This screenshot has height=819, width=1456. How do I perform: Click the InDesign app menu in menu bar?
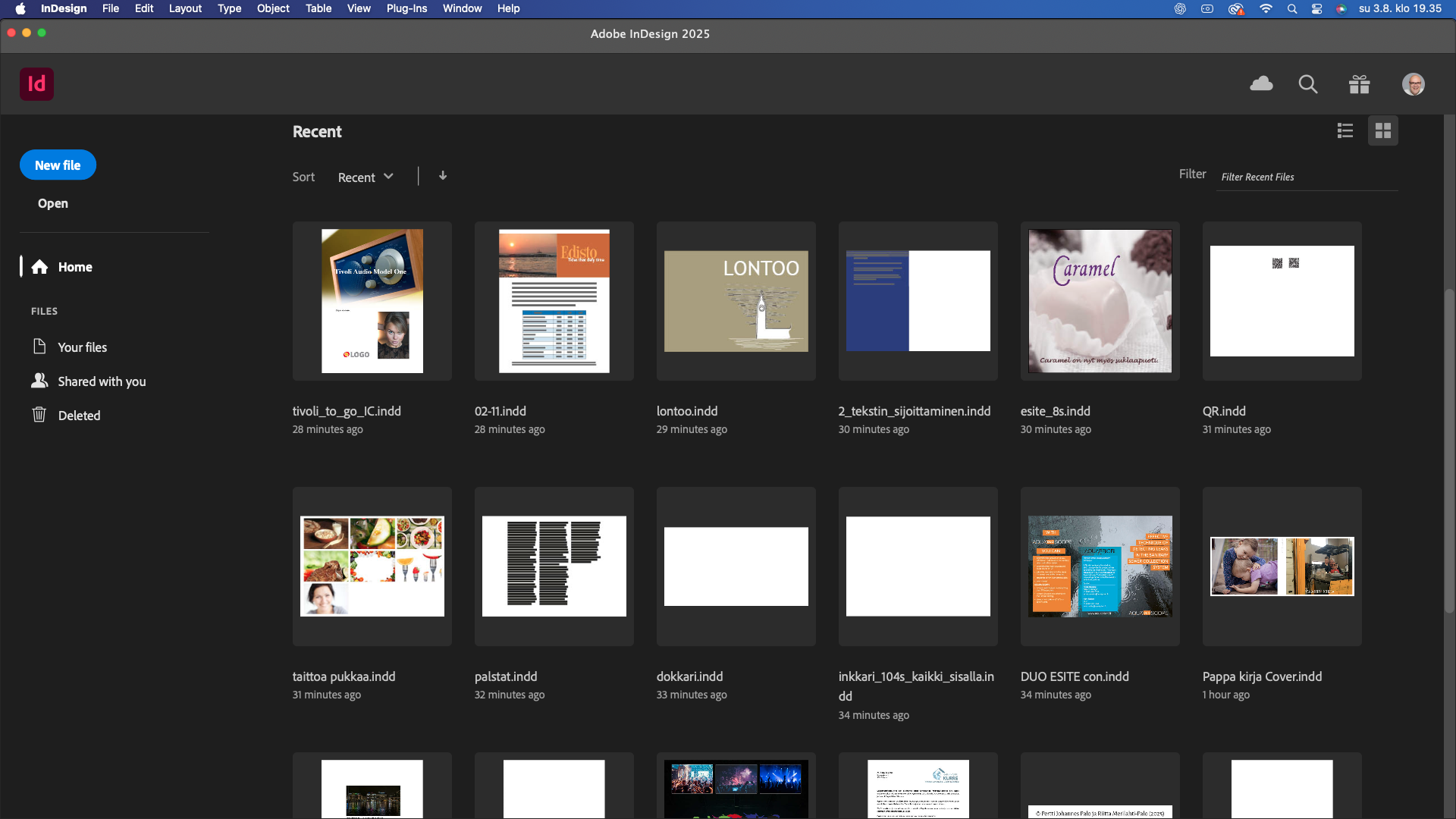click(x=64, y=8)
